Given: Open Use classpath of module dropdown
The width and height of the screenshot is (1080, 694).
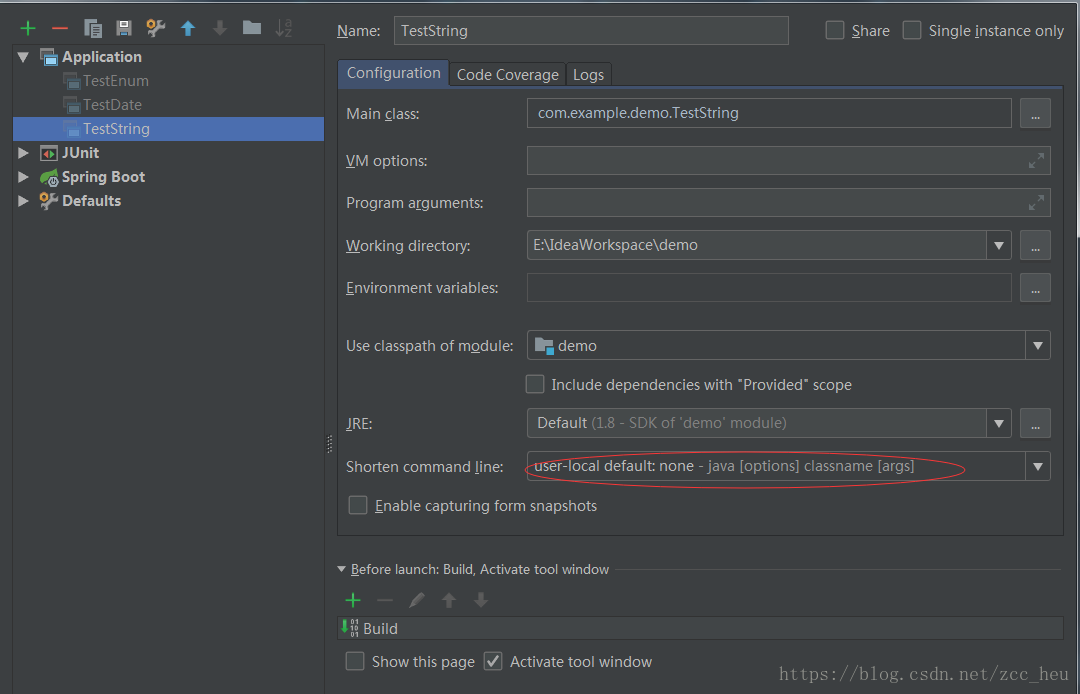Looking at the screenshot, I should 1037,346.
